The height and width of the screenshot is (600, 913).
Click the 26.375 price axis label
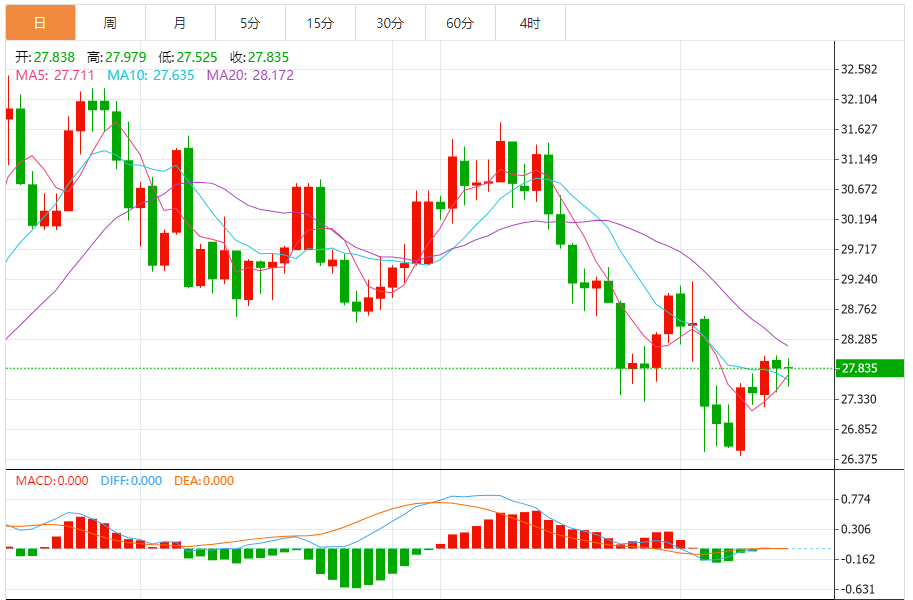(859, 459)
